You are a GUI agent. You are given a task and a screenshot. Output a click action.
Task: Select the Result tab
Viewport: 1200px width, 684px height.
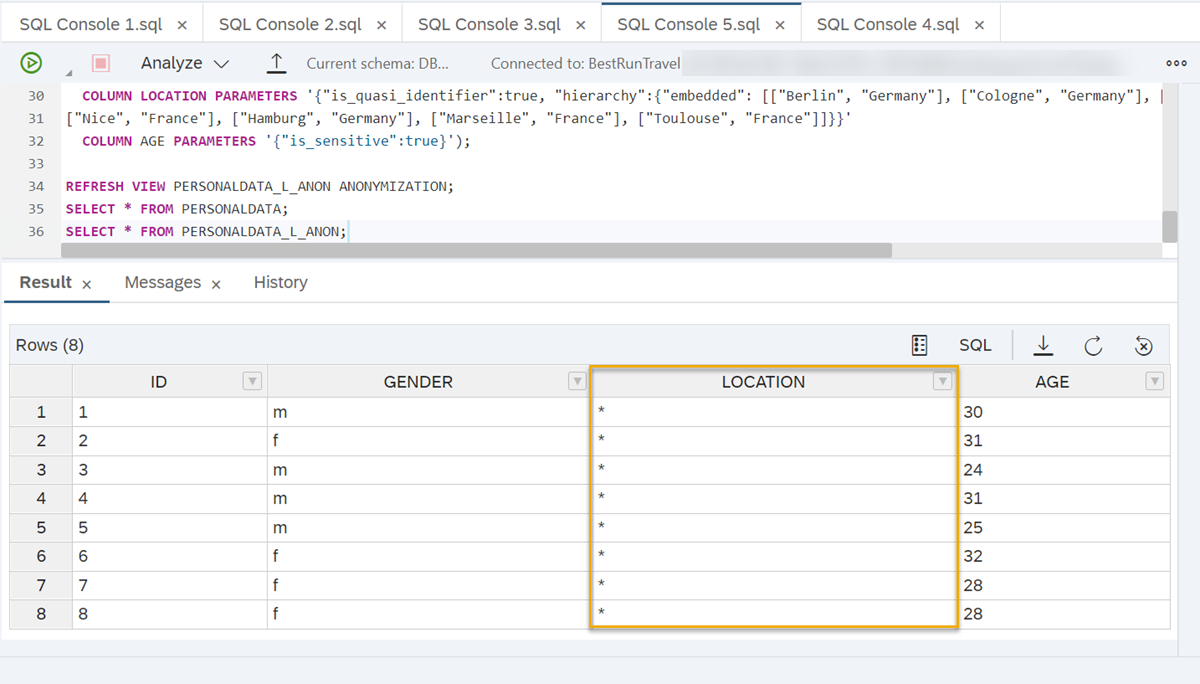click(46, 282)
